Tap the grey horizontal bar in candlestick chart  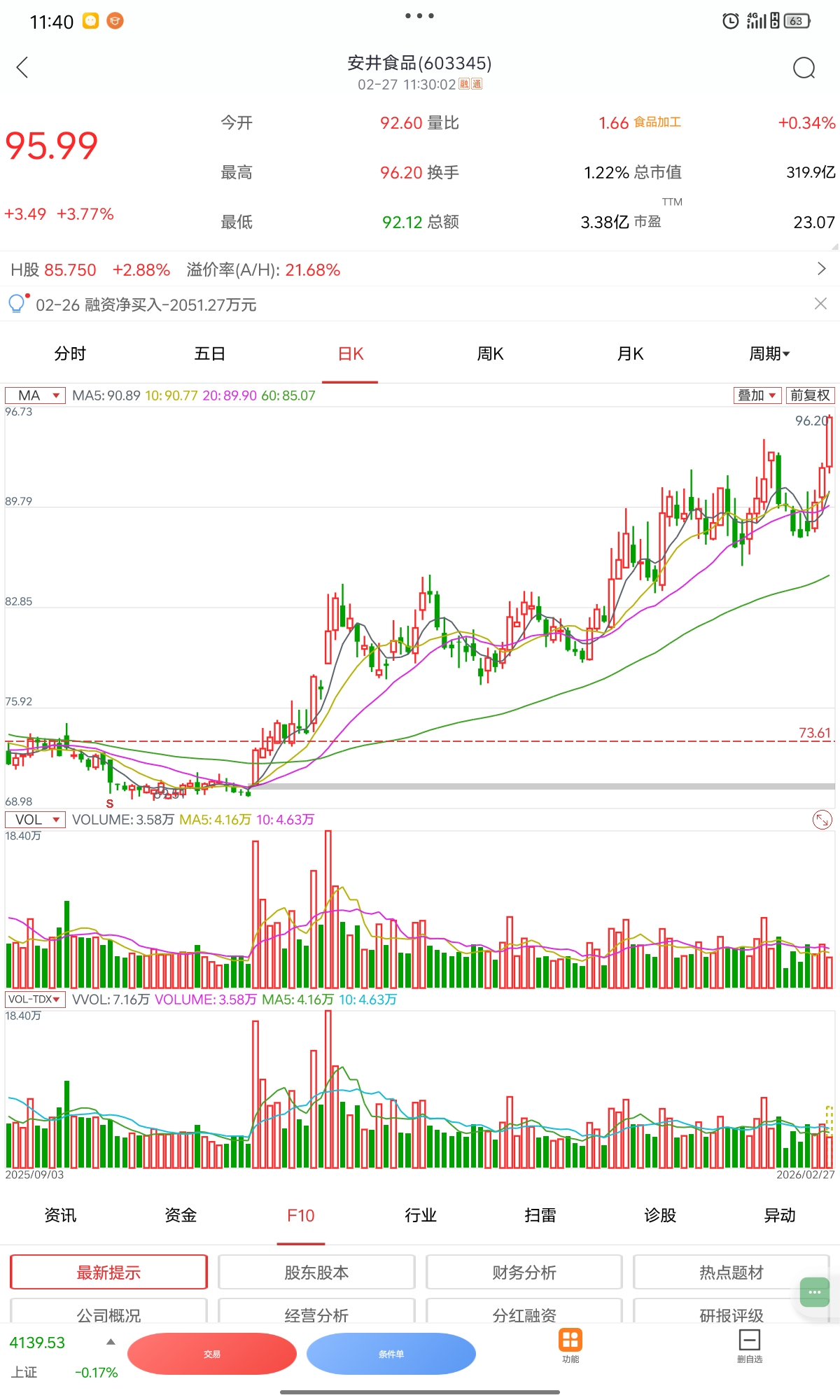pos(542,787)
